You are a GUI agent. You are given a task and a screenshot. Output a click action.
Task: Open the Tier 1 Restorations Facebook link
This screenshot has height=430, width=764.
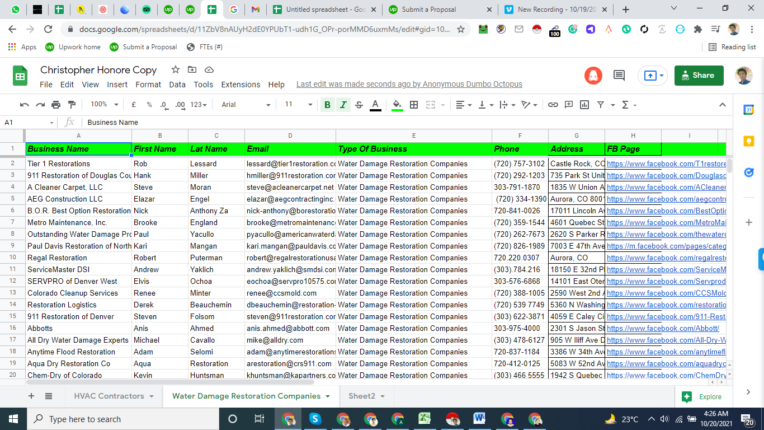pyautogui.click(x=666, y=164)
